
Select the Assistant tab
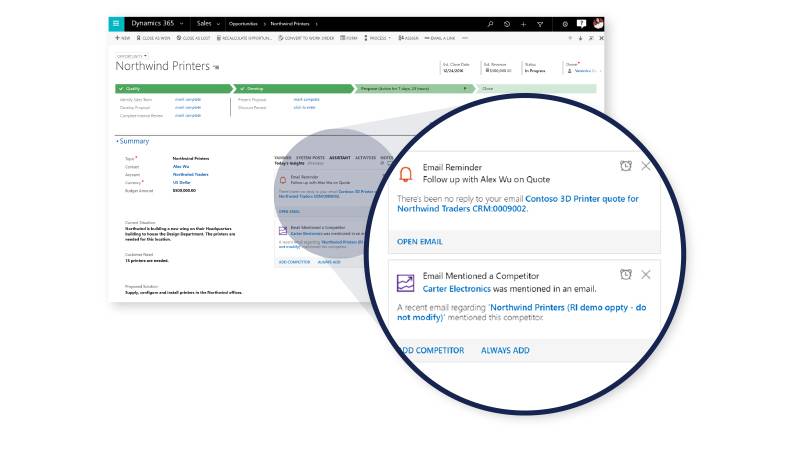pyautogui.click(x=340, y=158)
